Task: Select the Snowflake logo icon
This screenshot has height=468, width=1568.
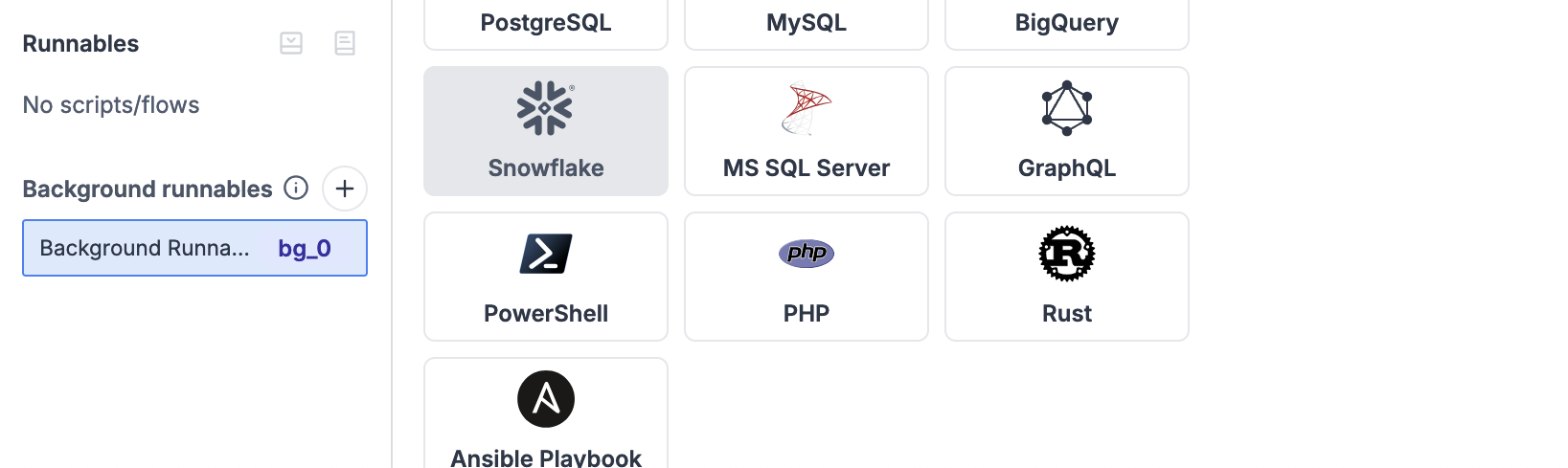Action: click(545, 108)
